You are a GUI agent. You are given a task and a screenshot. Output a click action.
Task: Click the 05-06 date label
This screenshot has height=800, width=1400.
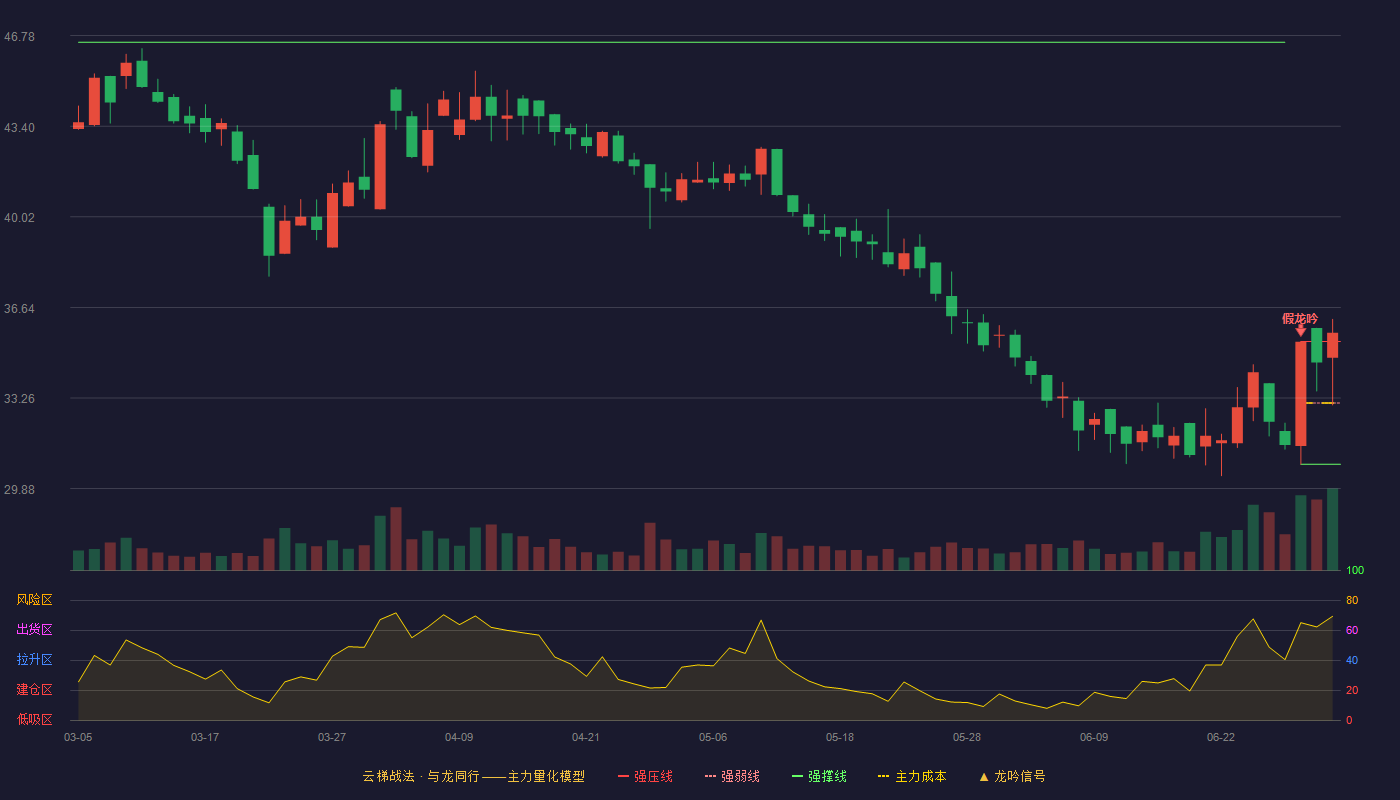713,737
